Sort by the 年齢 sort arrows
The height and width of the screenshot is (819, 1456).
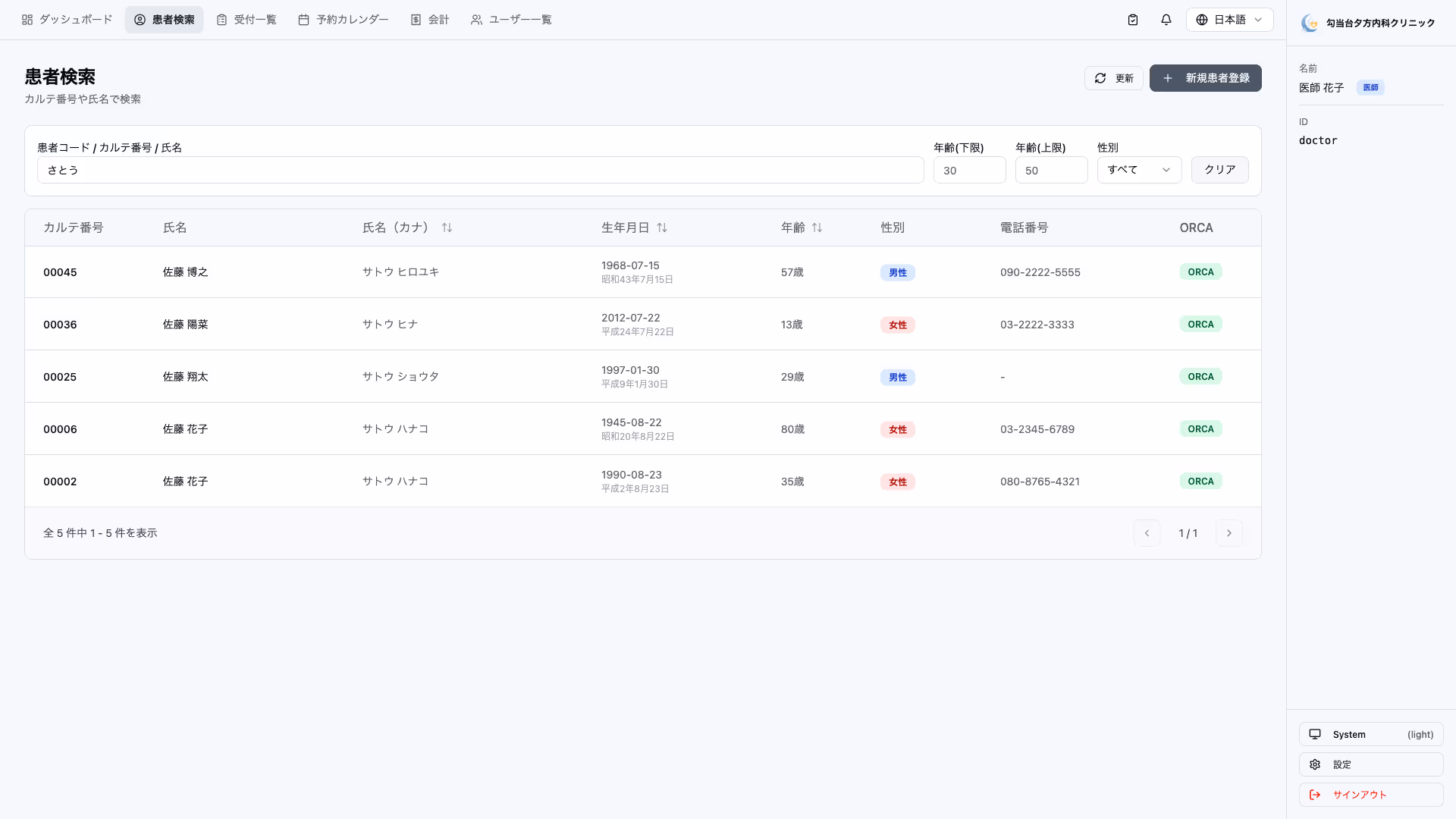pyautogui.click(x=817, y=227)
